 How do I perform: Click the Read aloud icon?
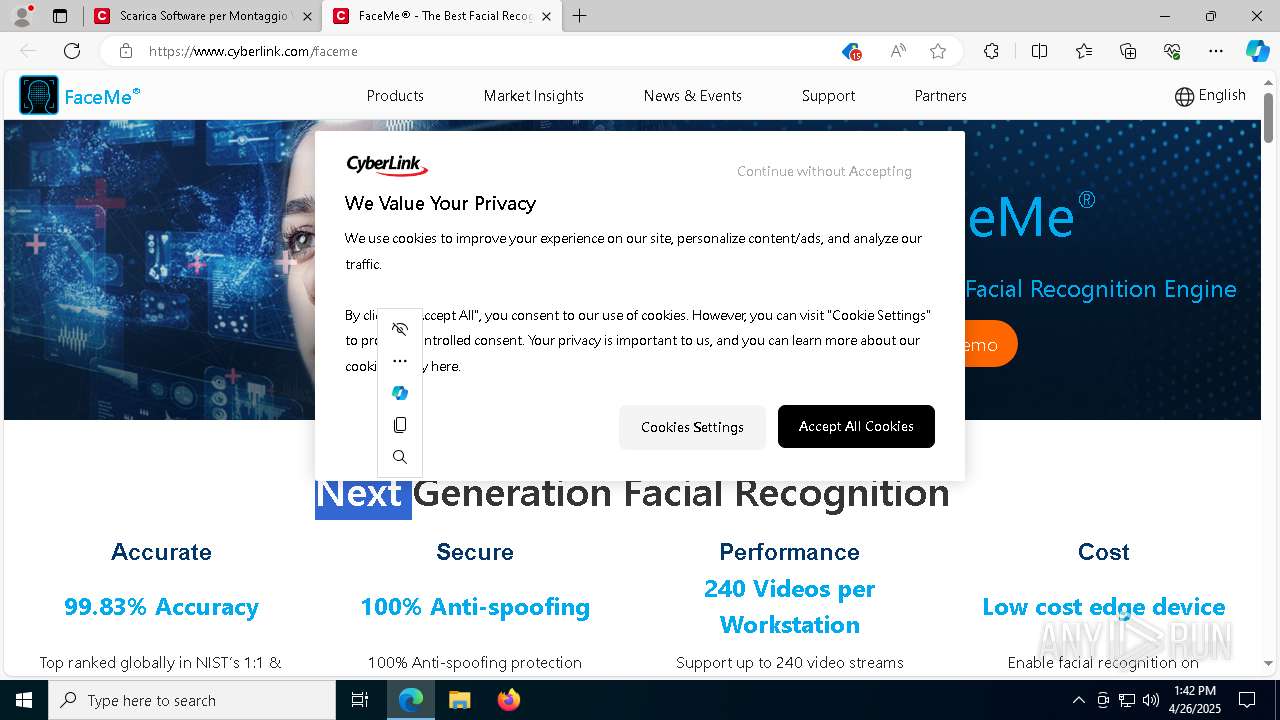pos(898,51)
